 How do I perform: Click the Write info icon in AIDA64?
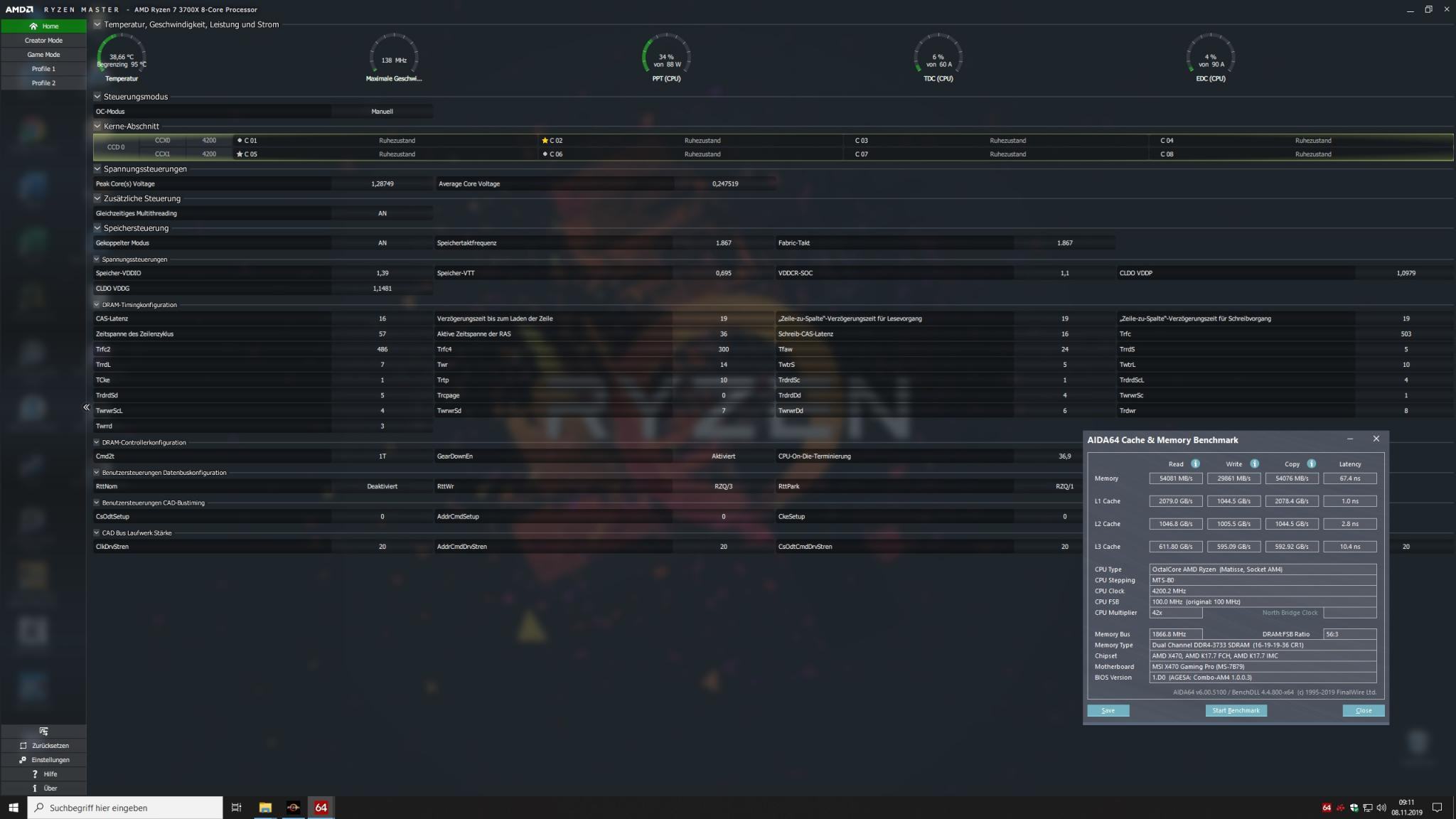1254,464
